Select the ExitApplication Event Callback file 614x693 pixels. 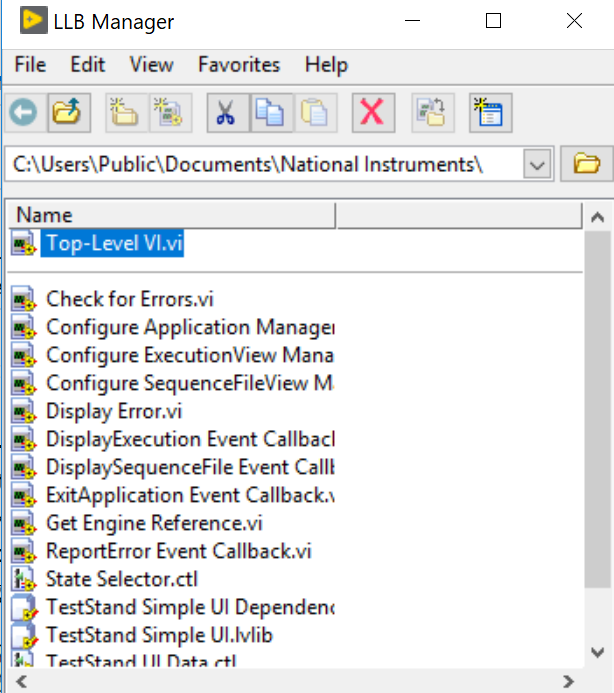(x=190, y=495)
